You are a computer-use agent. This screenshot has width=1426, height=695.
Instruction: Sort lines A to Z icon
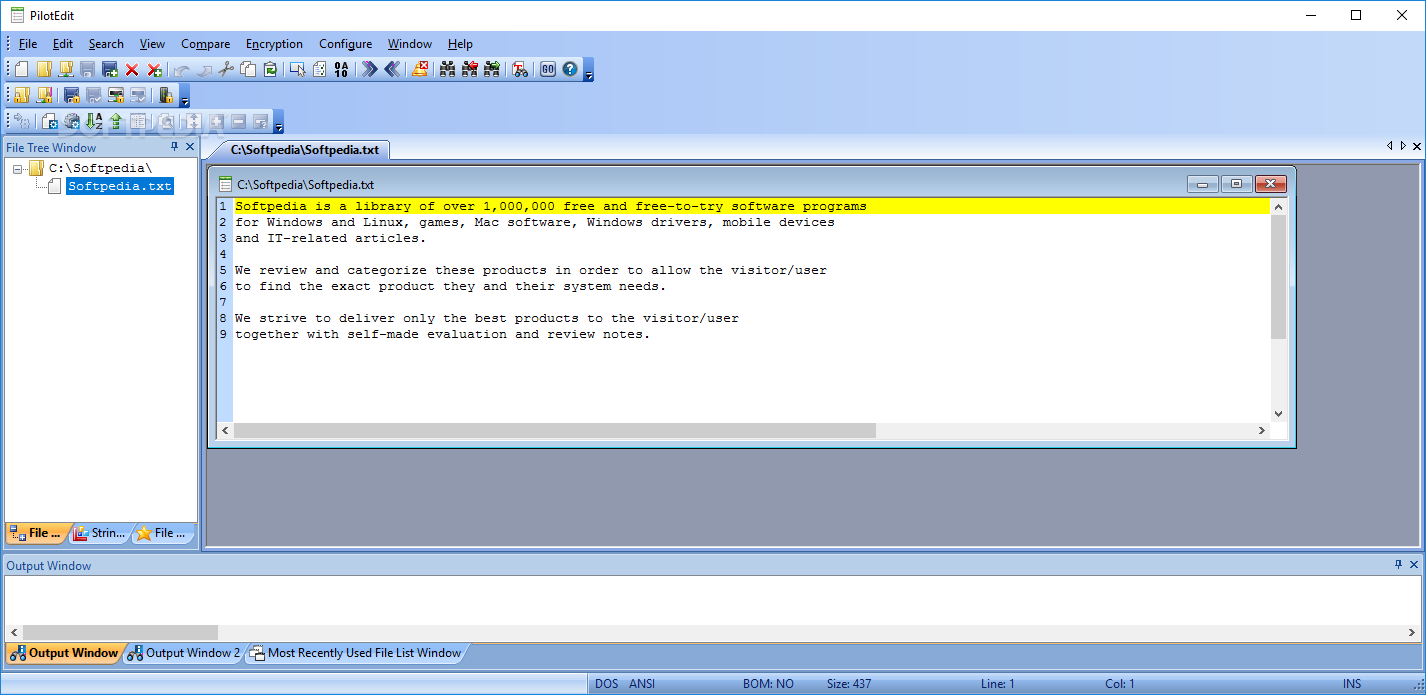94,122
